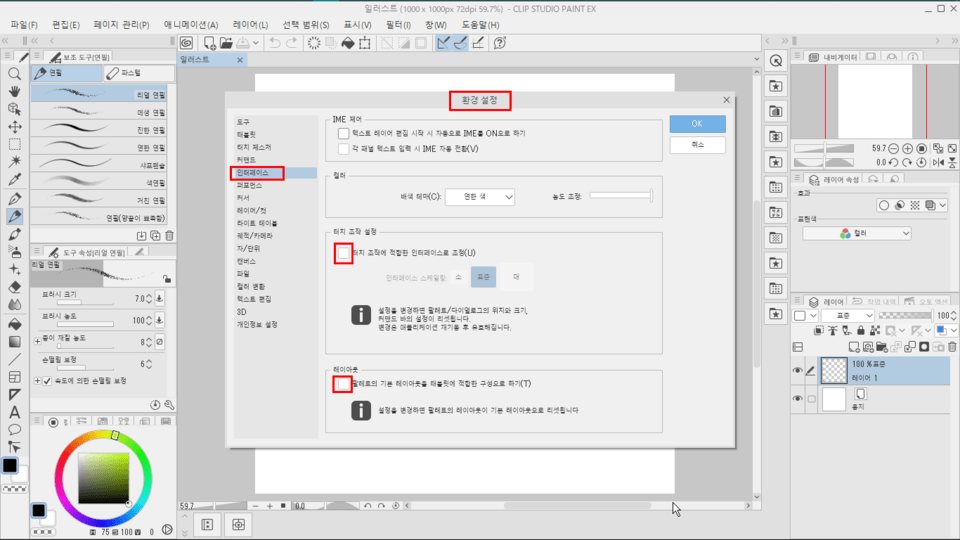The height and width of the screenshot is (540, 960).
Task: Close the 일러스트 canvas tab
Action: (x=240, y=60)
